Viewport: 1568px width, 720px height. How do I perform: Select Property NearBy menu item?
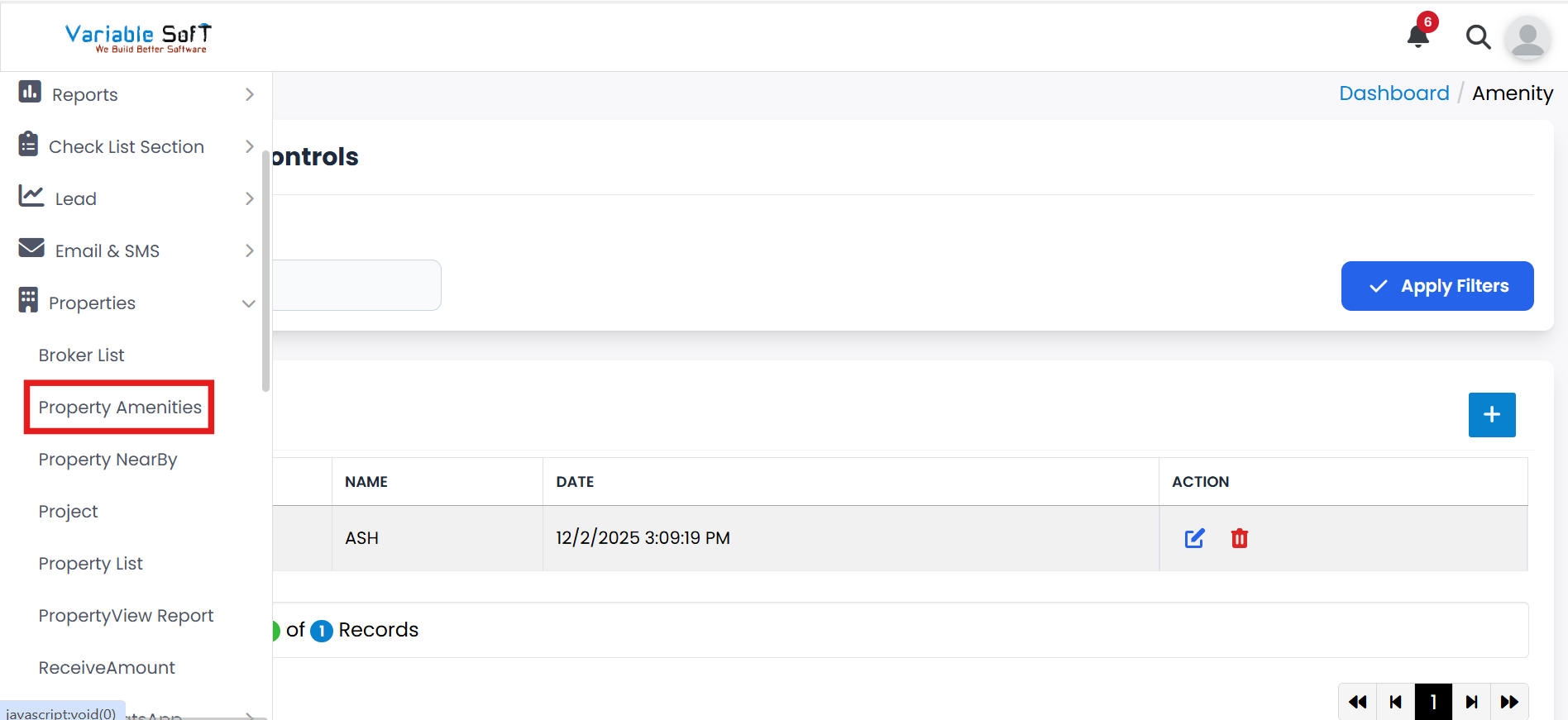click(x=108, y=460)
